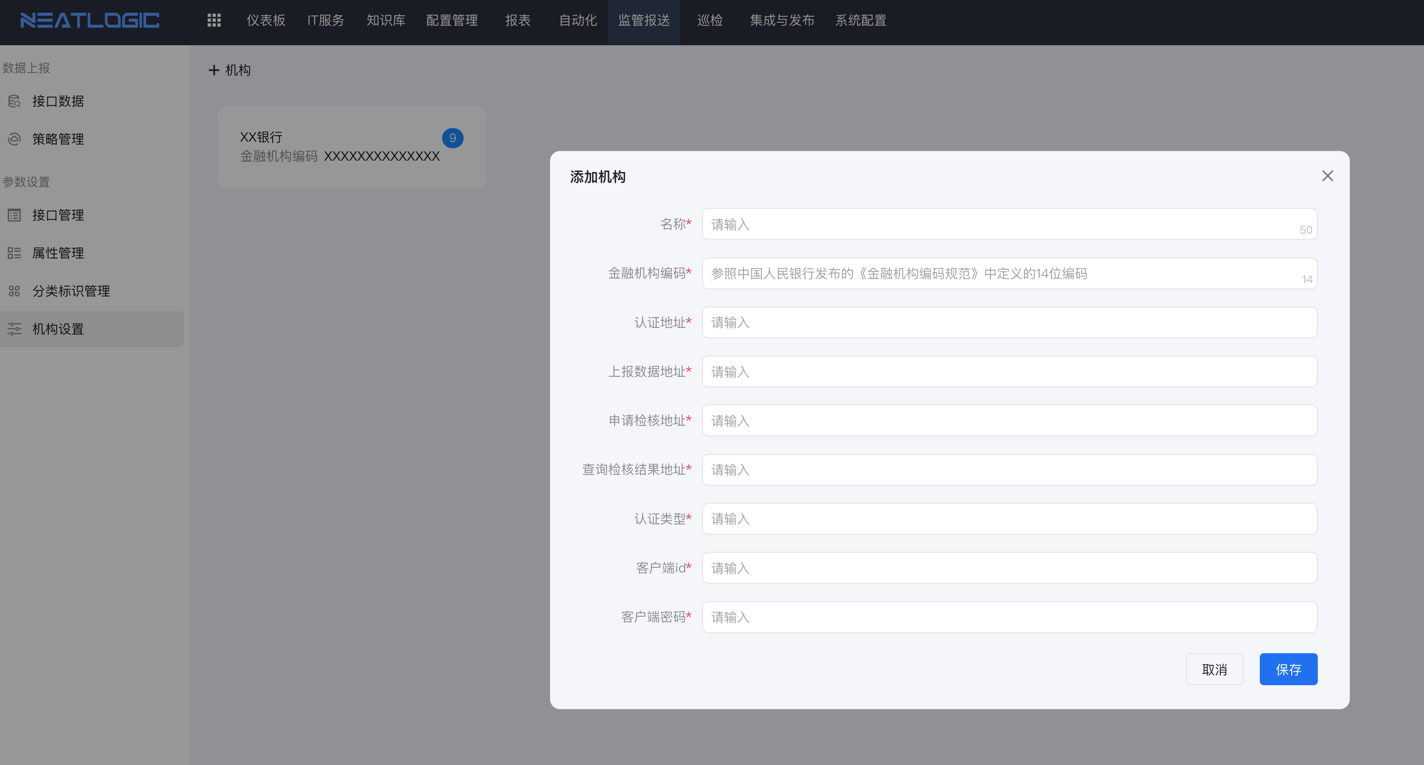The width and height of the screenshot is (1424, 765).
Task: Switch to the 报表 menu
Action: [x=518, y=20]
